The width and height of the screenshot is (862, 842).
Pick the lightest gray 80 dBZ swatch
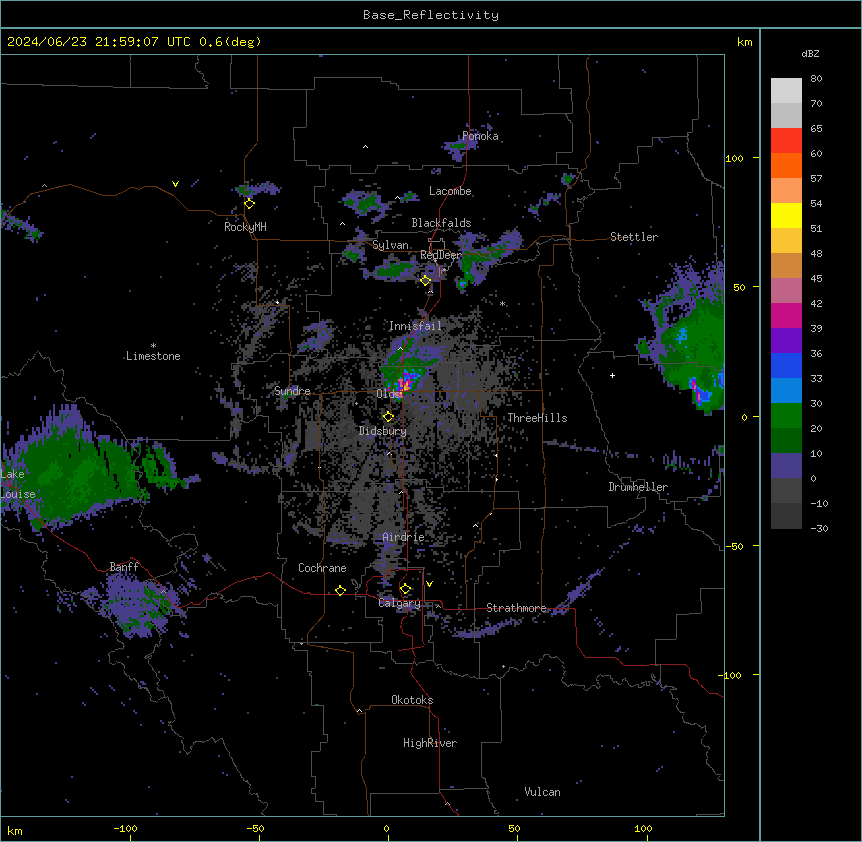pos(786,90)
